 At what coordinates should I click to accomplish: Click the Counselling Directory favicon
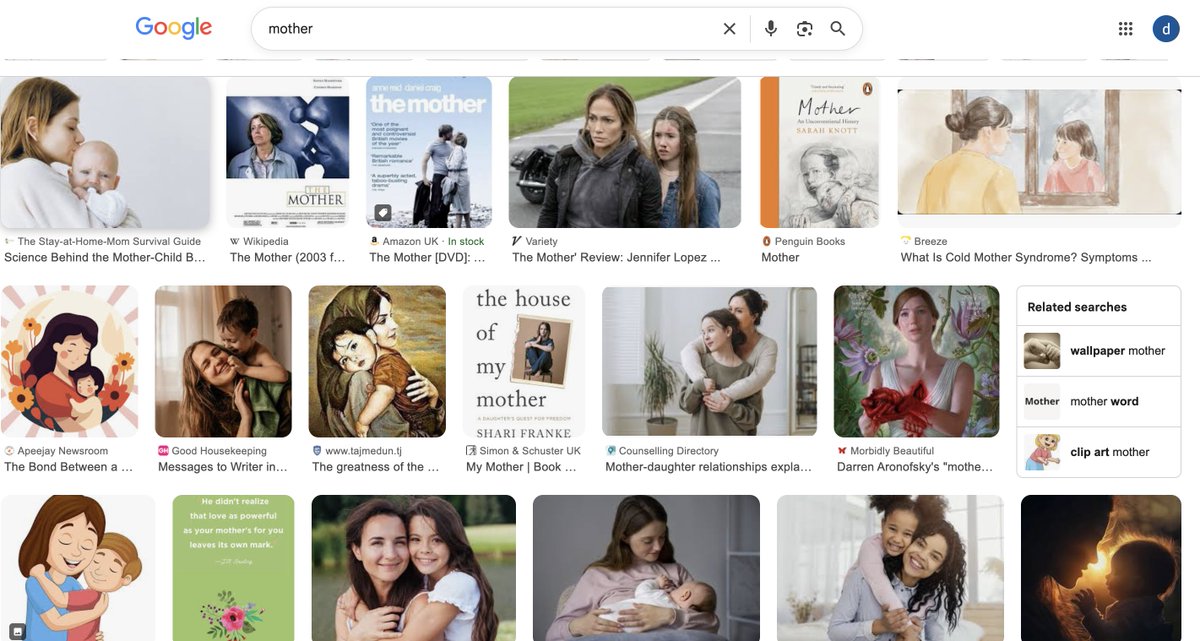pyautogui.click(x=611, y=452)
